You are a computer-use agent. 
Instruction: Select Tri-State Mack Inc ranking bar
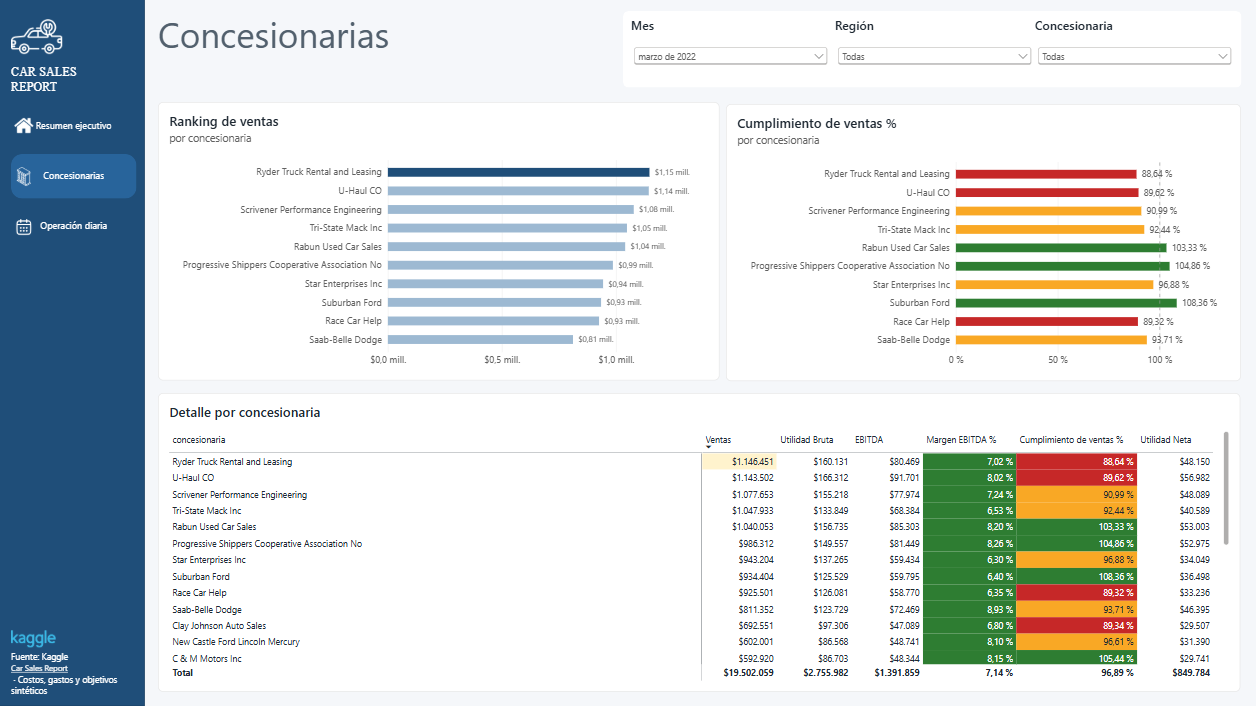507,228
